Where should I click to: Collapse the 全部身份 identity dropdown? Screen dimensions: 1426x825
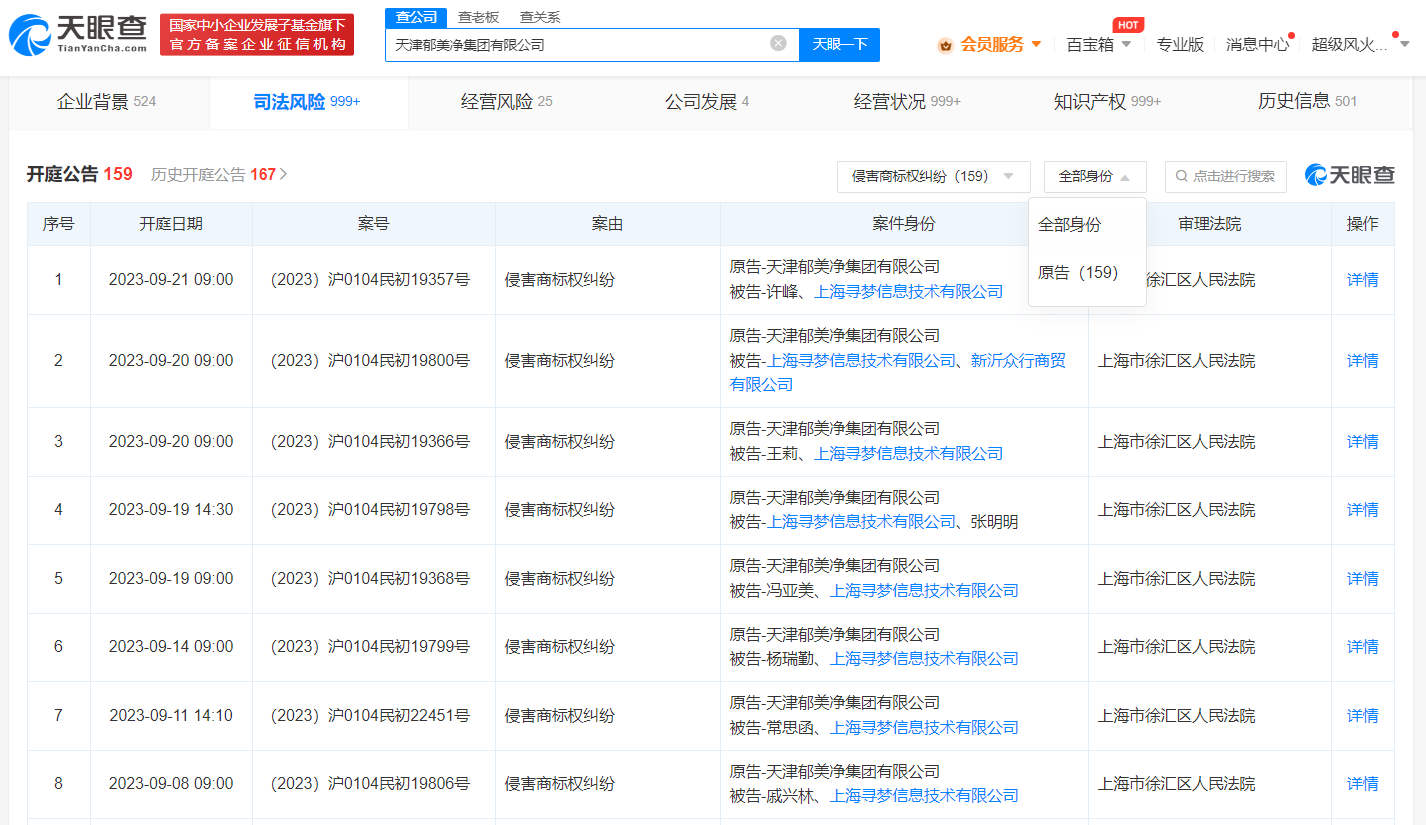[1095, 176]
